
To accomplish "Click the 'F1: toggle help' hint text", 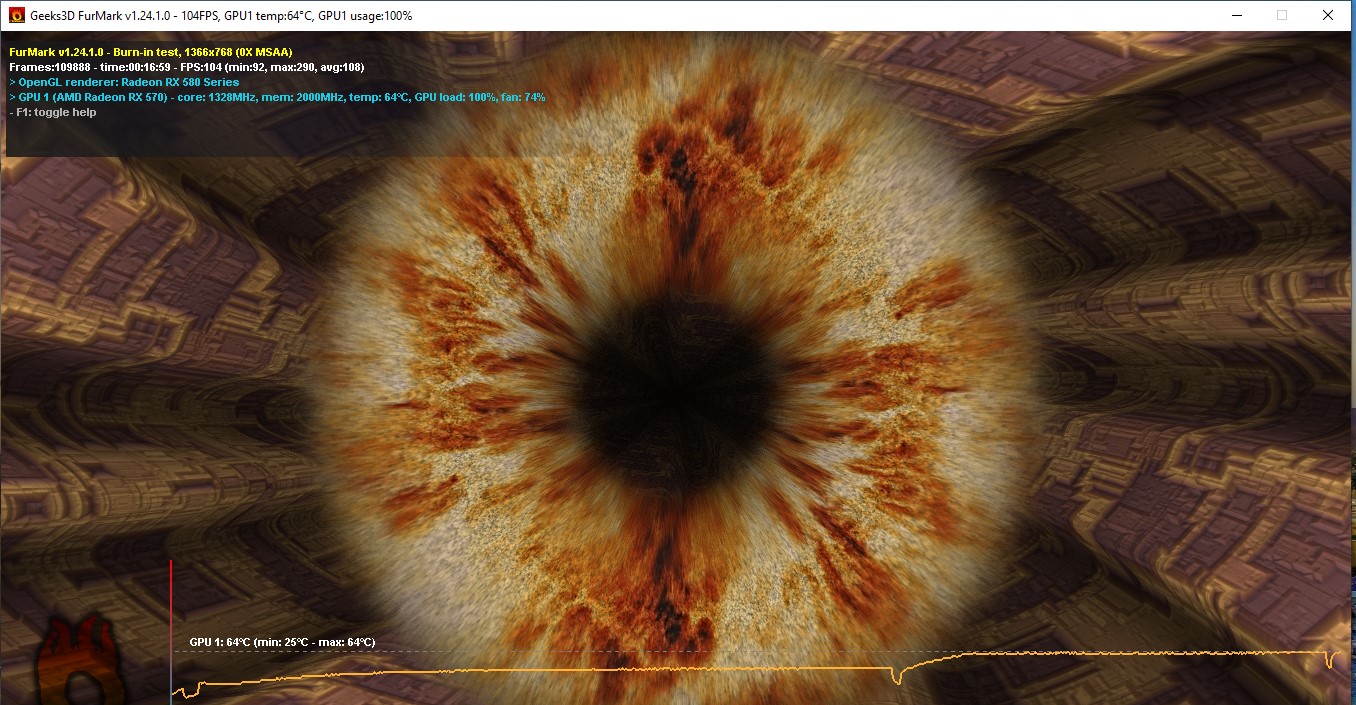I will 53,112.
